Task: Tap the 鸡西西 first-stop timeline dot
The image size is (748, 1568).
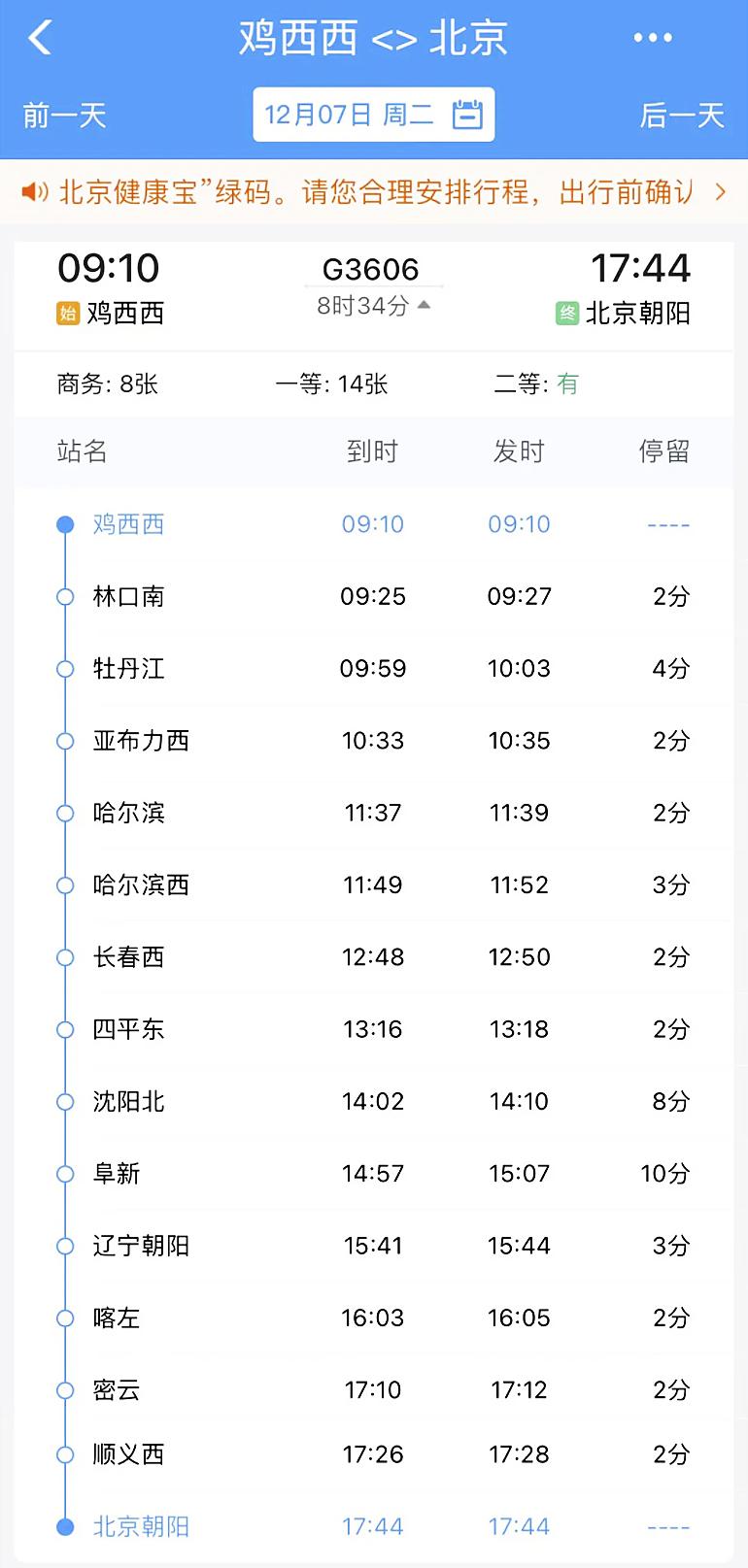Action: click(65, 524)
